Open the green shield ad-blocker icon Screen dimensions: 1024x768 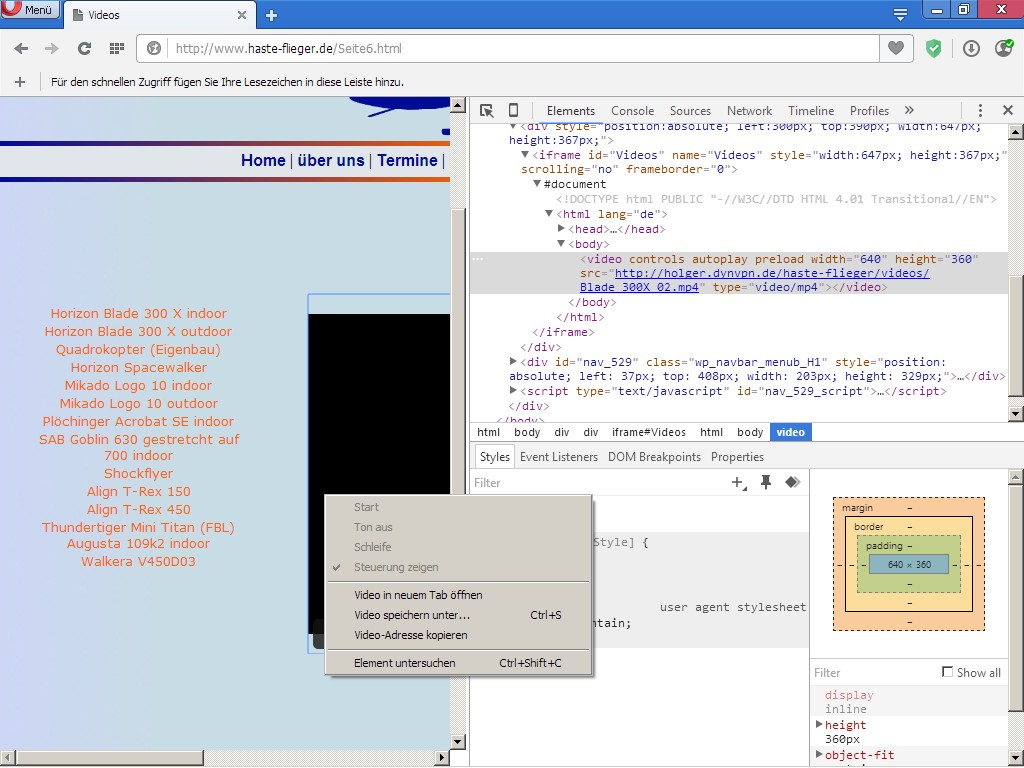pyautogui.click(x=934, y=48)
